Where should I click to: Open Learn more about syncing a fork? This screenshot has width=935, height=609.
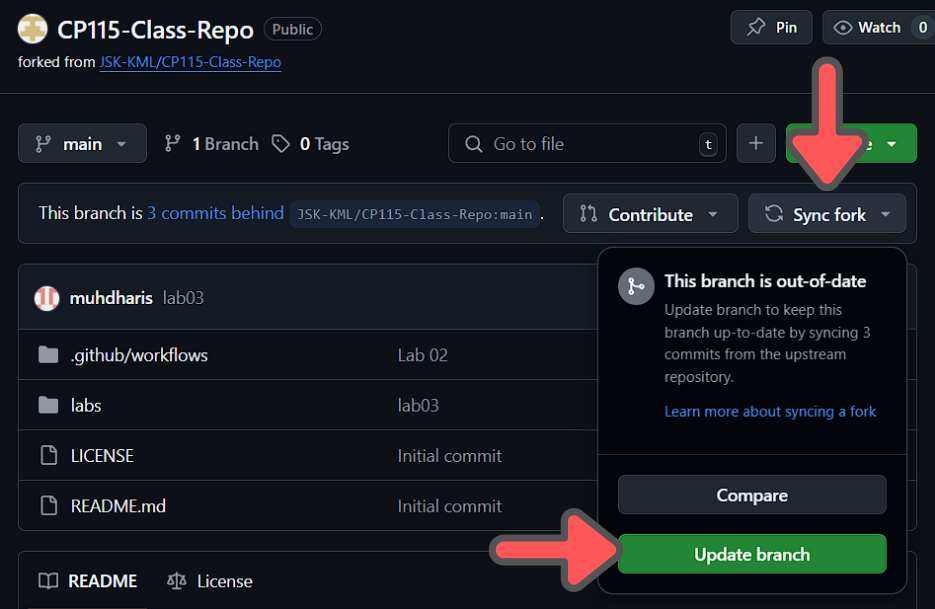click(x=770, y=412)
